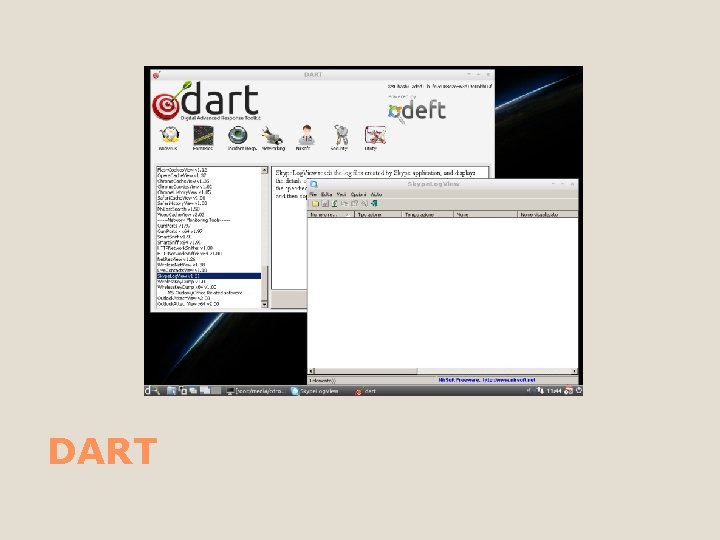Open the Networking category icon in DART
The image size is (720, 540).
[272, 136]
